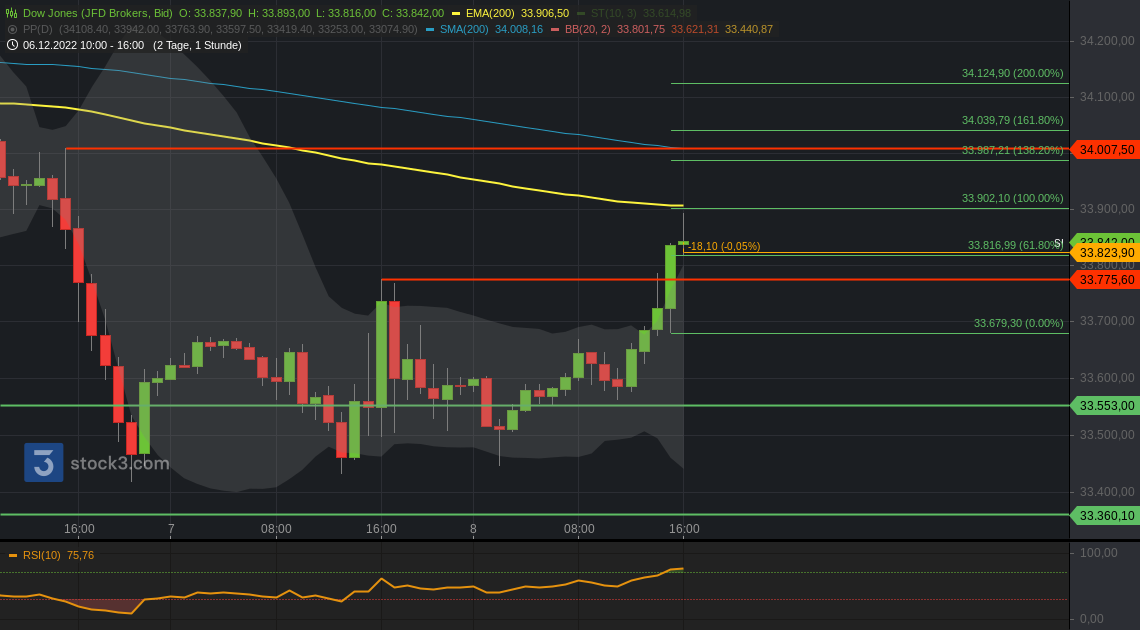This screenshot has height=630, width=1140.
Task: Click the Dow Jones (JFD Brokers, Bid) title
Action: (100, 14)
